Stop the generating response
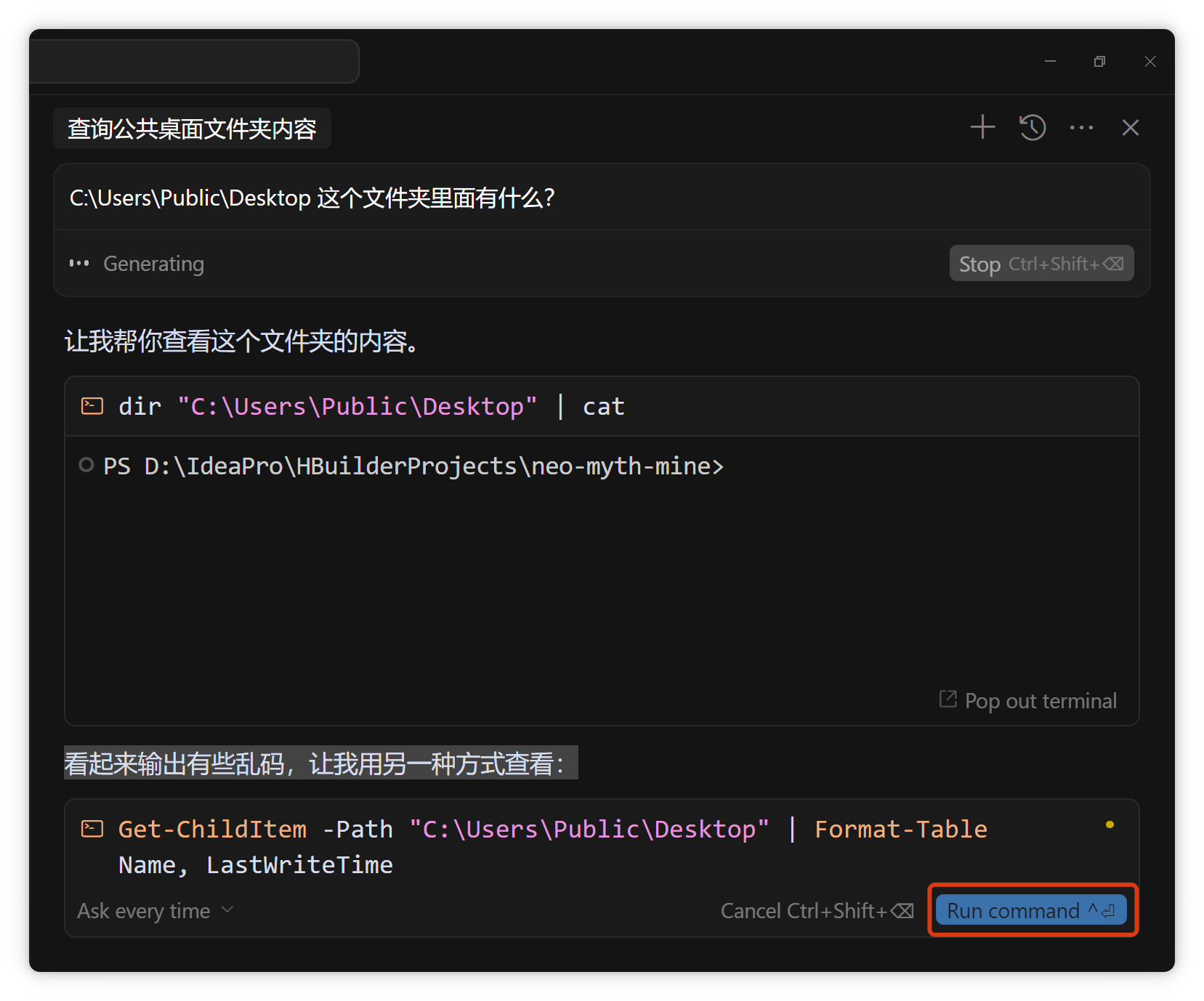Screen dimensions: 1204x1001 [x=1041, y=263]
